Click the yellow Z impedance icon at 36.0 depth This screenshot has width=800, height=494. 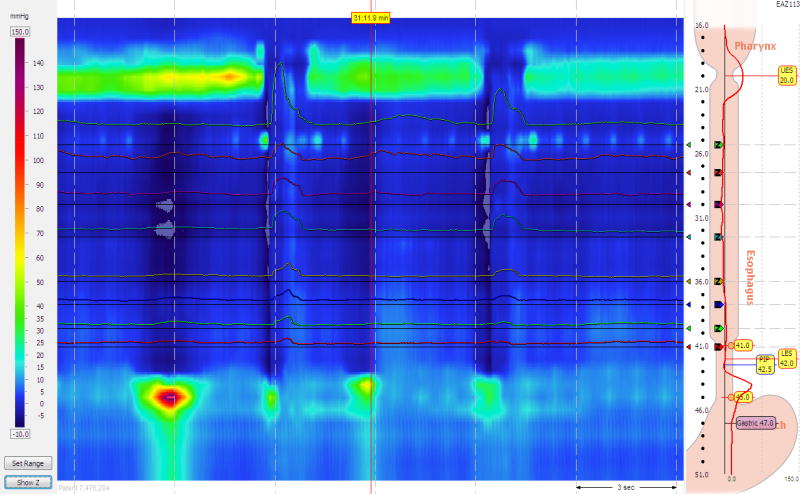click(718, 282)
